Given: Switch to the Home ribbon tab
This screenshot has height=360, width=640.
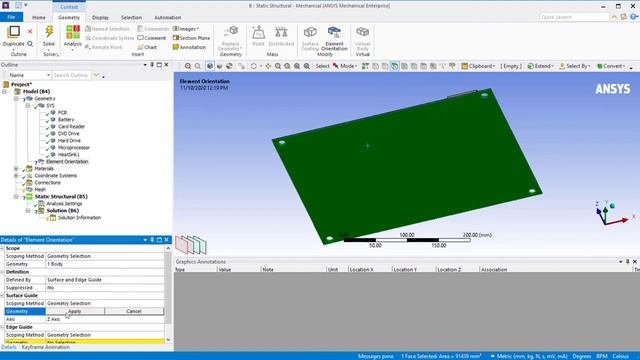Looking at the screenshot, I should coord(39,18).
